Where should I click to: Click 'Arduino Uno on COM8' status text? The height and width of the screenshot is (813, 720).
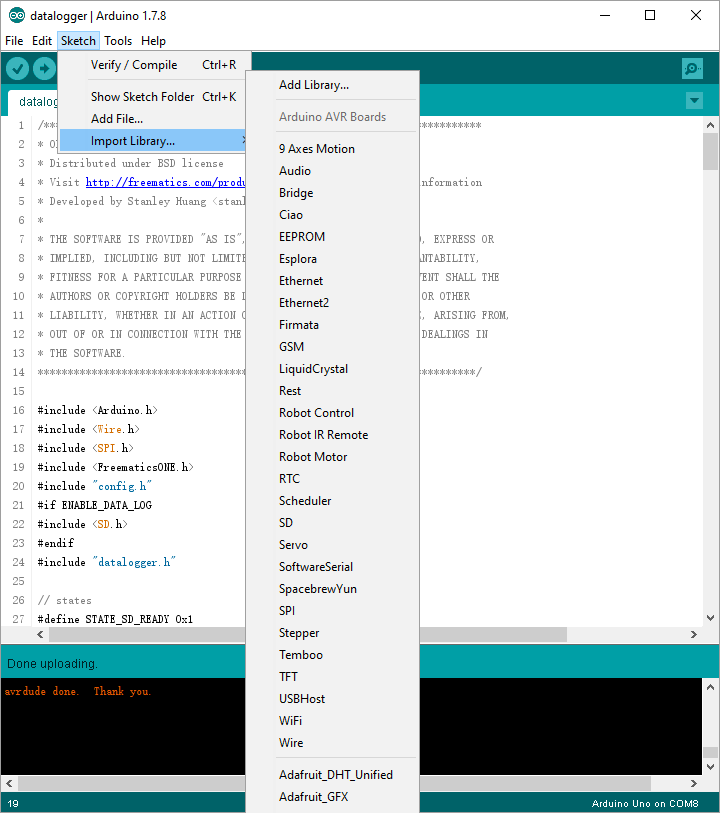tap(645, 803)
